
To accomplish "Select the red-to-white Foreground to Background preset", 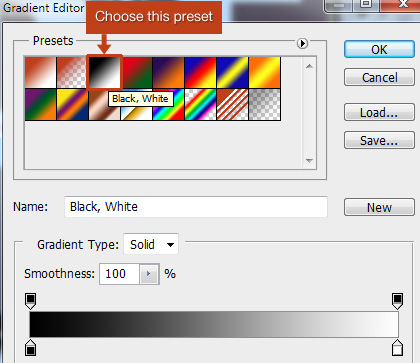I will click(41, 73).
